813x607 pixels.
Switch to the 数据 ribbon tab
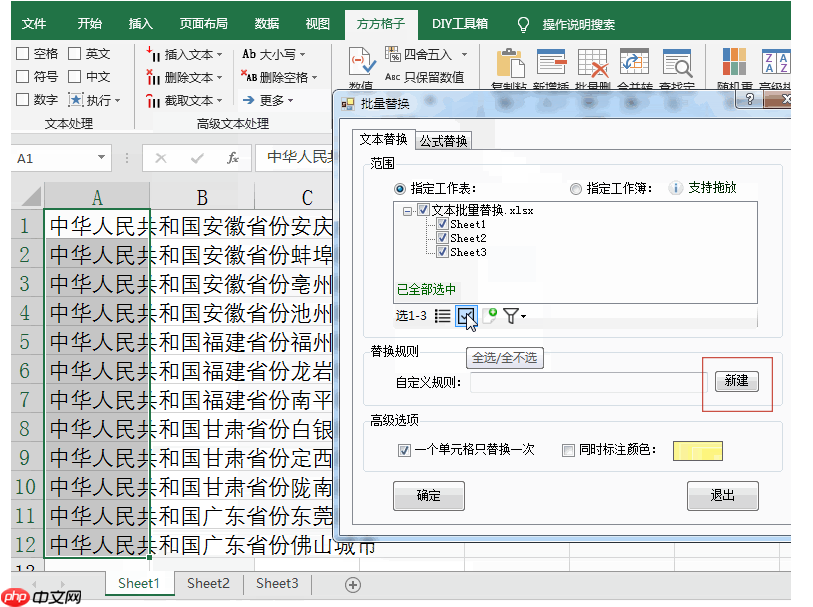(267, 24)
